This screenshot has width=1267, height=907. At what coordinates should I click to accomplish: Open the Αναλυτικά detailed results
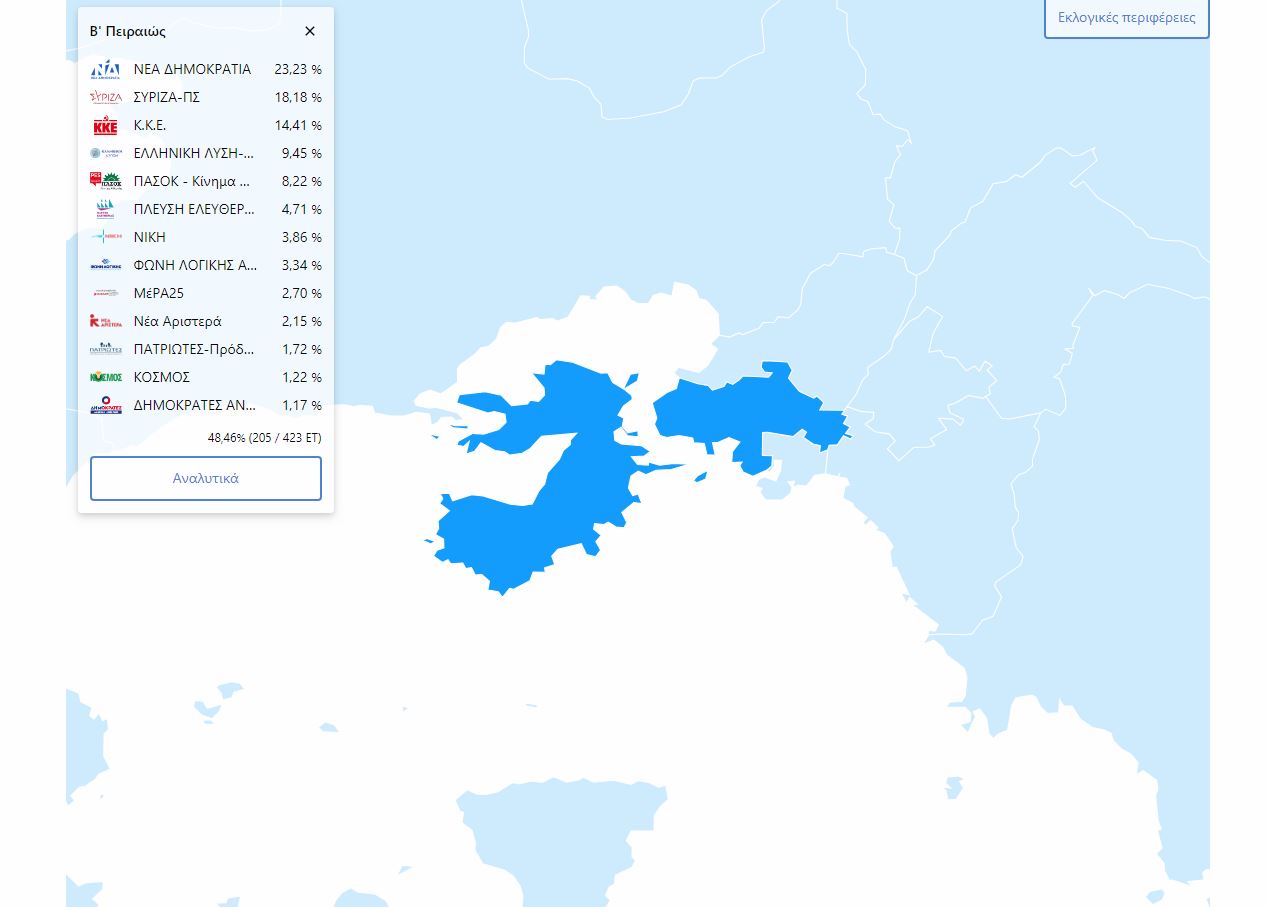pyautogui.click(x=206, y=478)
